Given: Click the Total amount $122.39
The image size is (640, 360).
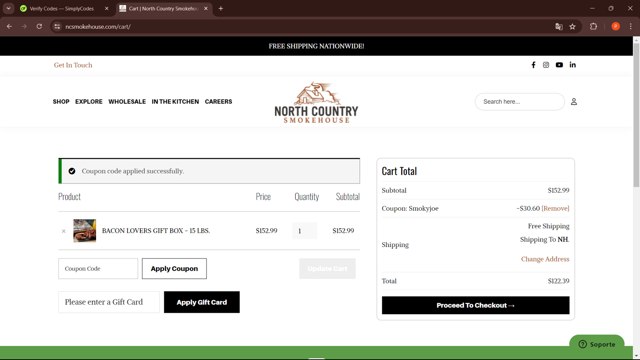Looking at the screenshot, I should coord(558,281).
